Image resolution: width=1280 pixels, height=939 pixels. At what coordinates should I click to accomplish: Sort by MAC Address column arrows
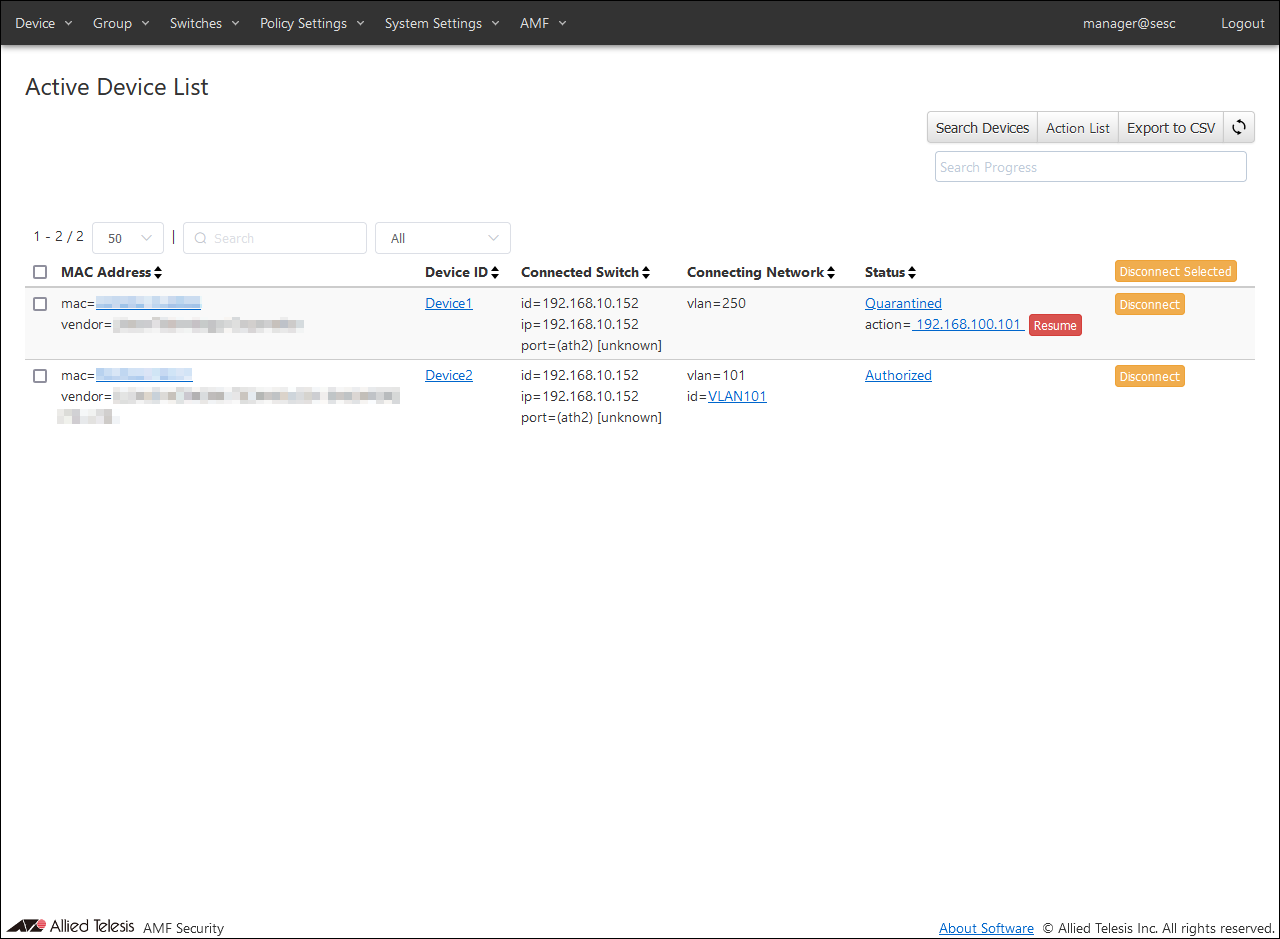[x=158, y=273]
